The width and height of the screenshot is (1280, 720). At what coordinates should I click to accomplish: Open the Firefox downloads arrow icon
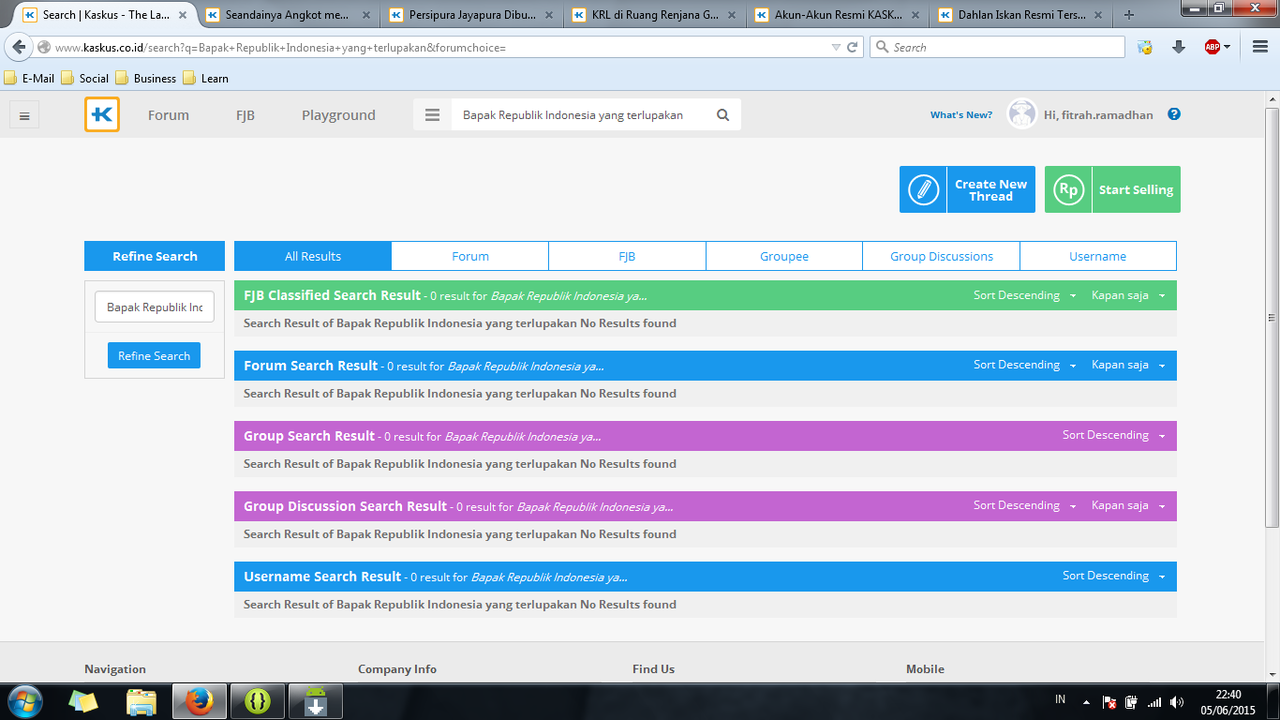tap(1179, 47)
